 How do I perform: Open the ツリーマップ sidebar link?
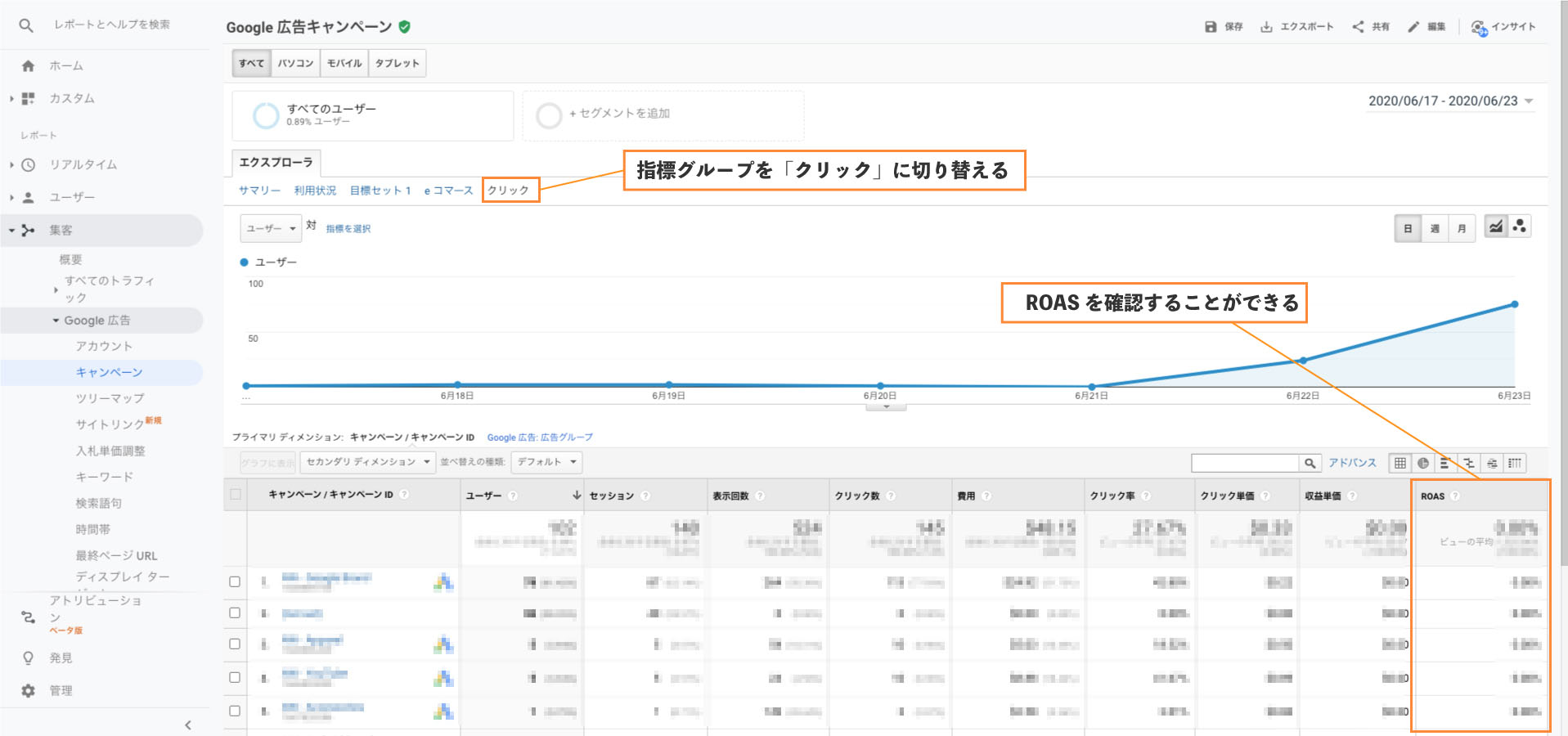[110, 398]
